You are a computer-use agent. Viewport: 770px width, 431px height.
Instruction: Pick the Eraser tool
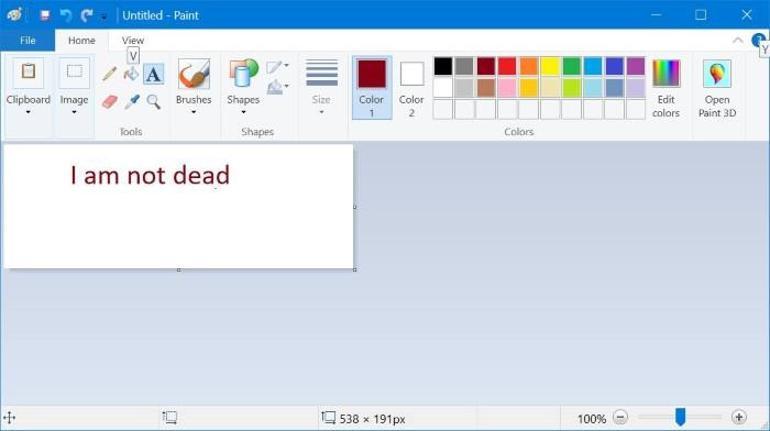pyautogui.click(x=110, y=101)
